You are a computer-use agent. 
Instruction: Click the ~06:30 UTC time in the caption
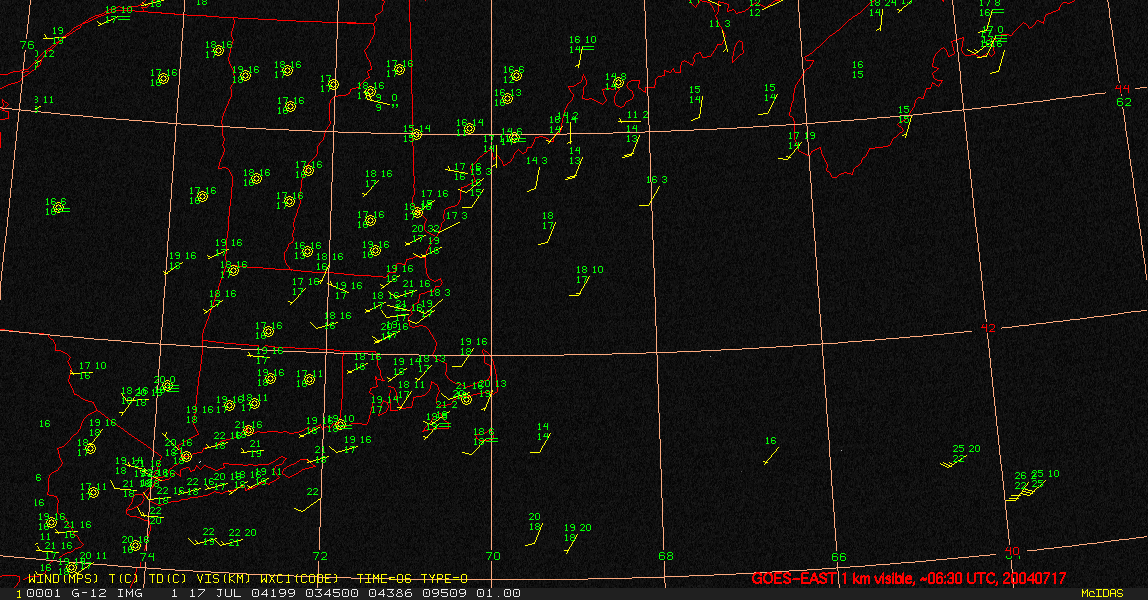pyautogui.click(x=958, y=579)
